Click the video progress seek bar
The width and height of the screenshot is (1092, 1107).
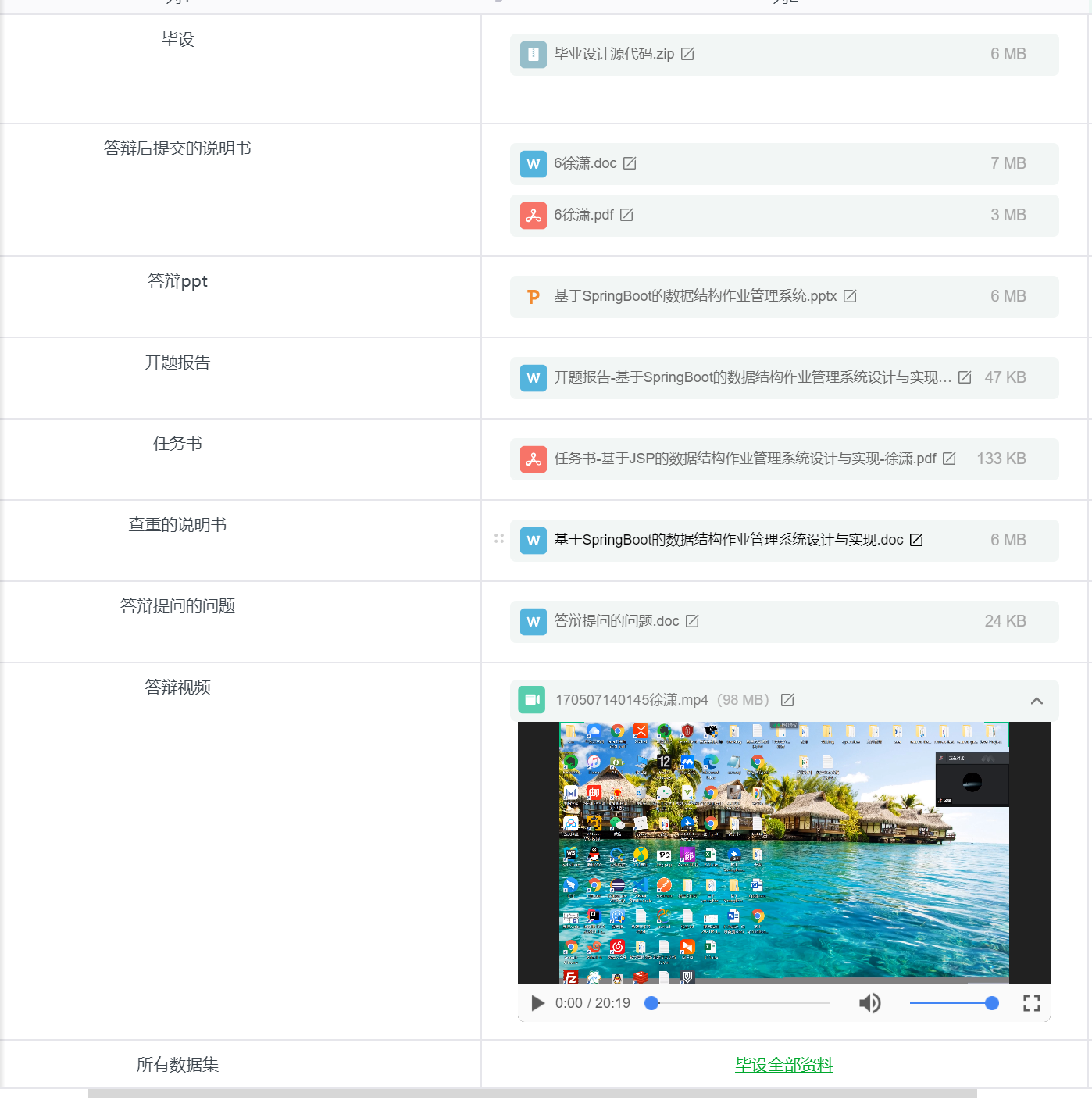pos(737,1003)
